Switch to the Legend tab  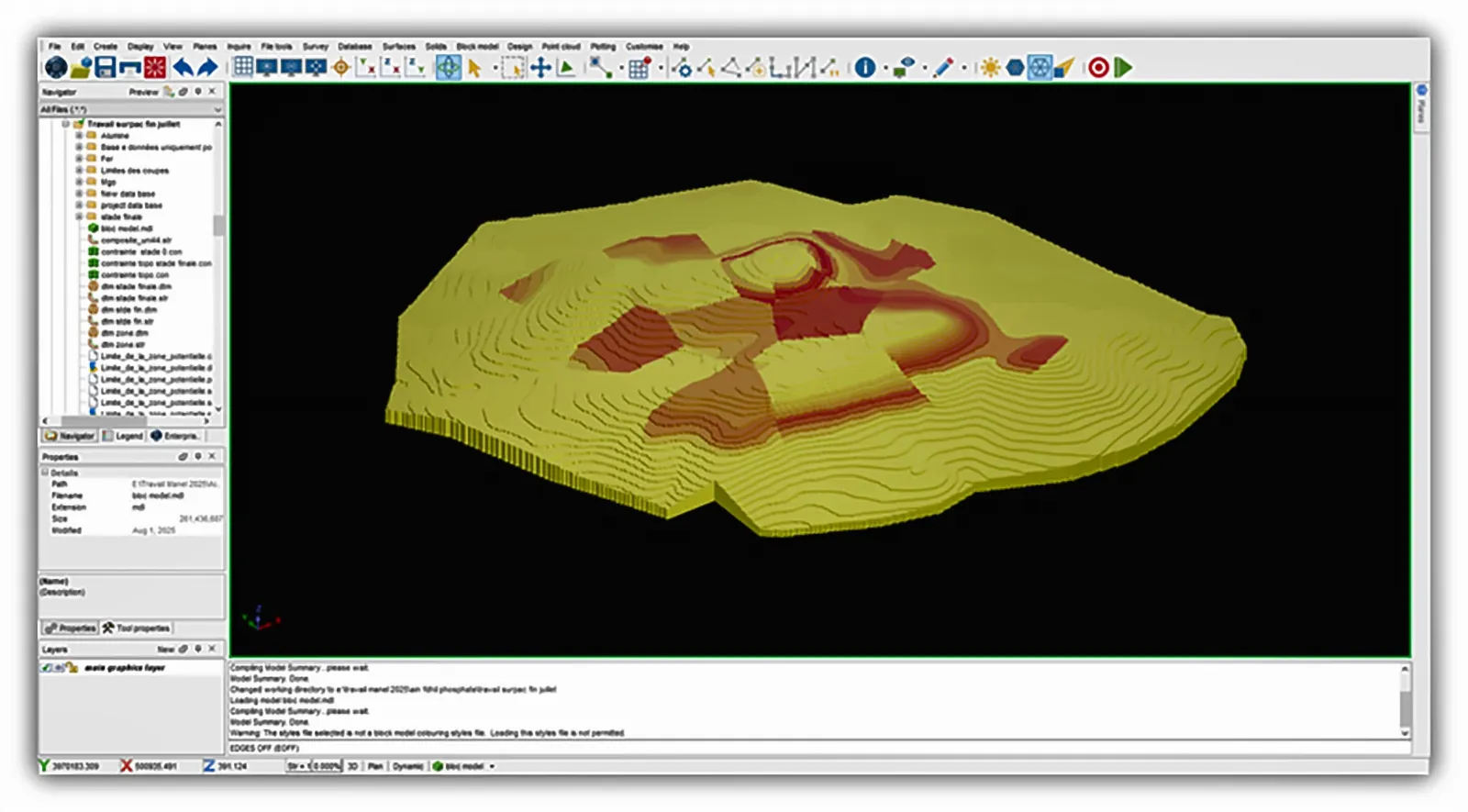point(123,436)
